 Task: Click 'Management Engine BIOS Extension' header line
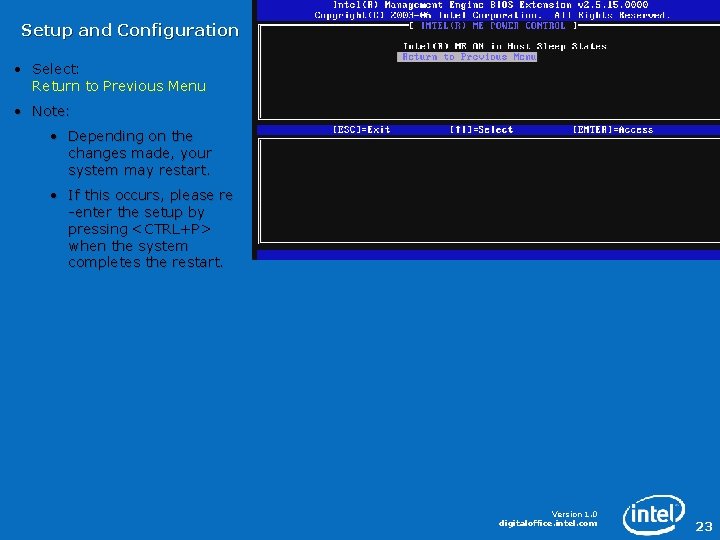(490, 5)
